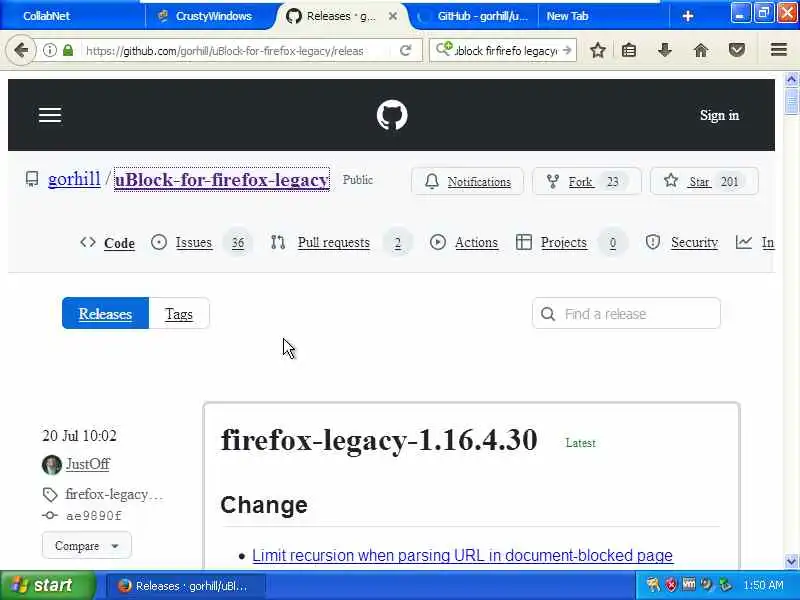The width and height of the screenshot is (800, 600).
Task: Click the repository icon beside gorhill
Action: [x=32, y=179]
